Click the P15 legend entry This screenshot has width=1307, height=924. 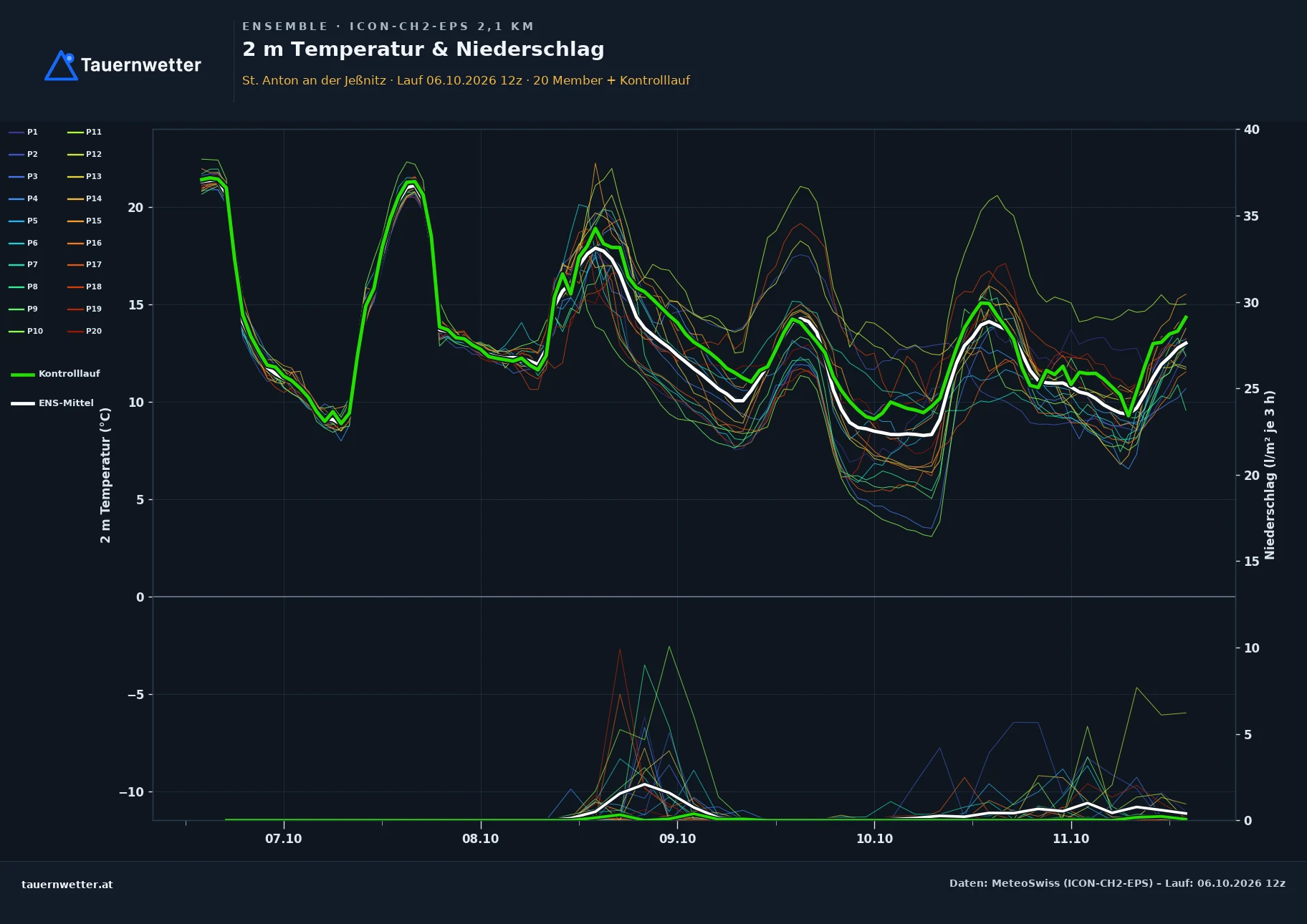coord(85,221)
